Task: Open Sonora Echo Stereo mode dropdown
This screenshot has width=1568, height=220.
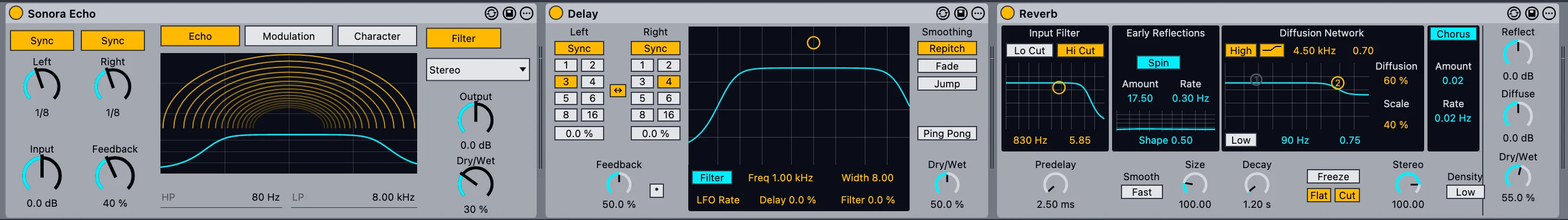Action: click(478, 70)
